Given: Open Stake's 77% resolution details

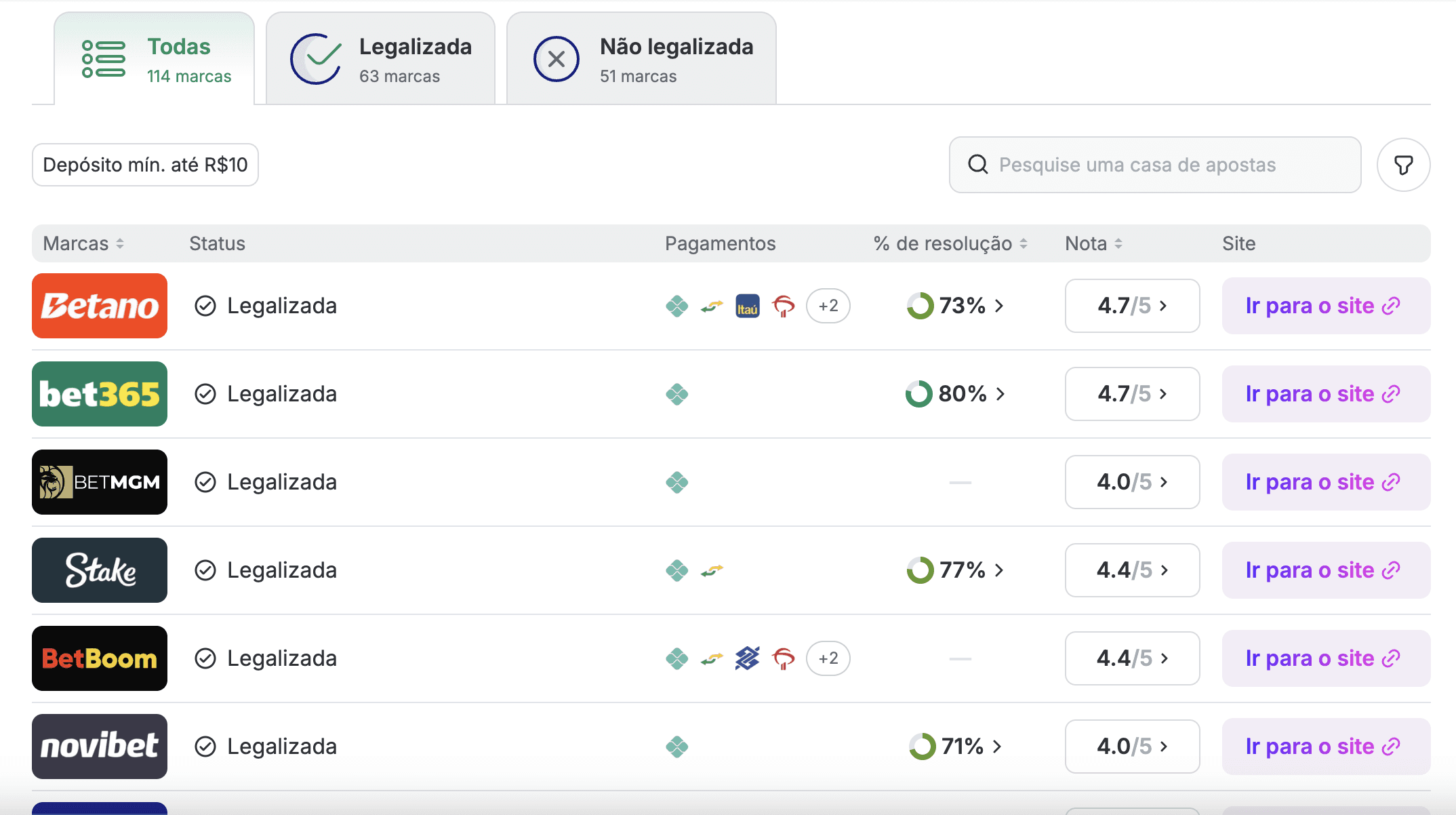Looking at the screenshot, I should [x=955, y=570].
